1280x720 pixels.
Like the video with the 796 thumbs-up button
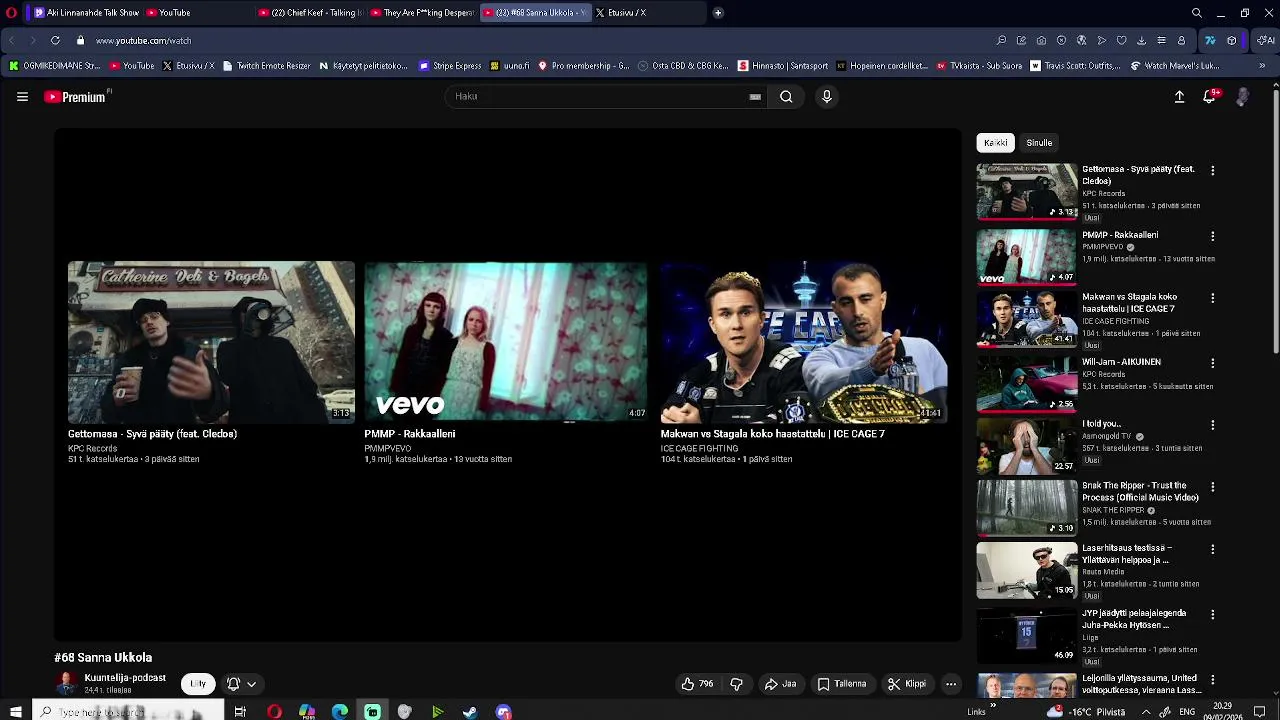coord(698,684)
